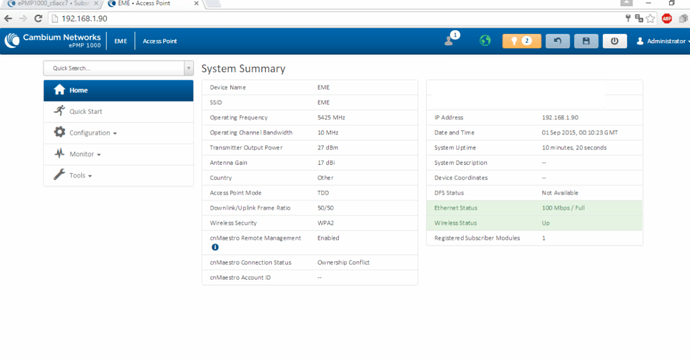Click the bookmark star icon

coord(650,18)
